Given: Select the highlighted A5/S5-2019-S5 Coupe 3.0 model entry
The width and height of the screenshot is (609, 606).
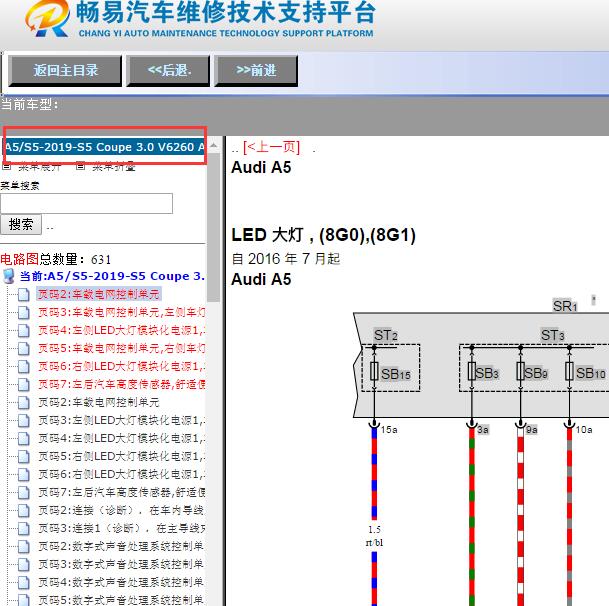Looking at the screenshot, I should [104, 147].
